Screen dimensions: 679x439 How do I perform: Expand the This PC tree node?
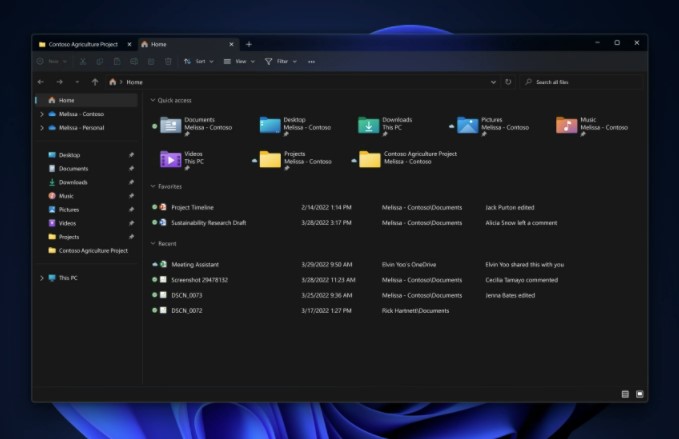41,277
